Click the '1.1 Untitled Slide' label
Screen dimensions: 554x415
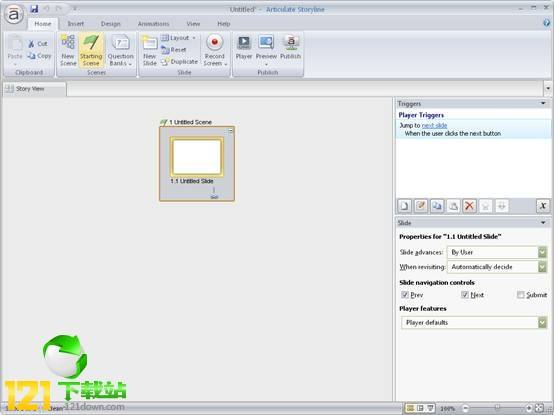pyautogui.click(x=192, y=181)
